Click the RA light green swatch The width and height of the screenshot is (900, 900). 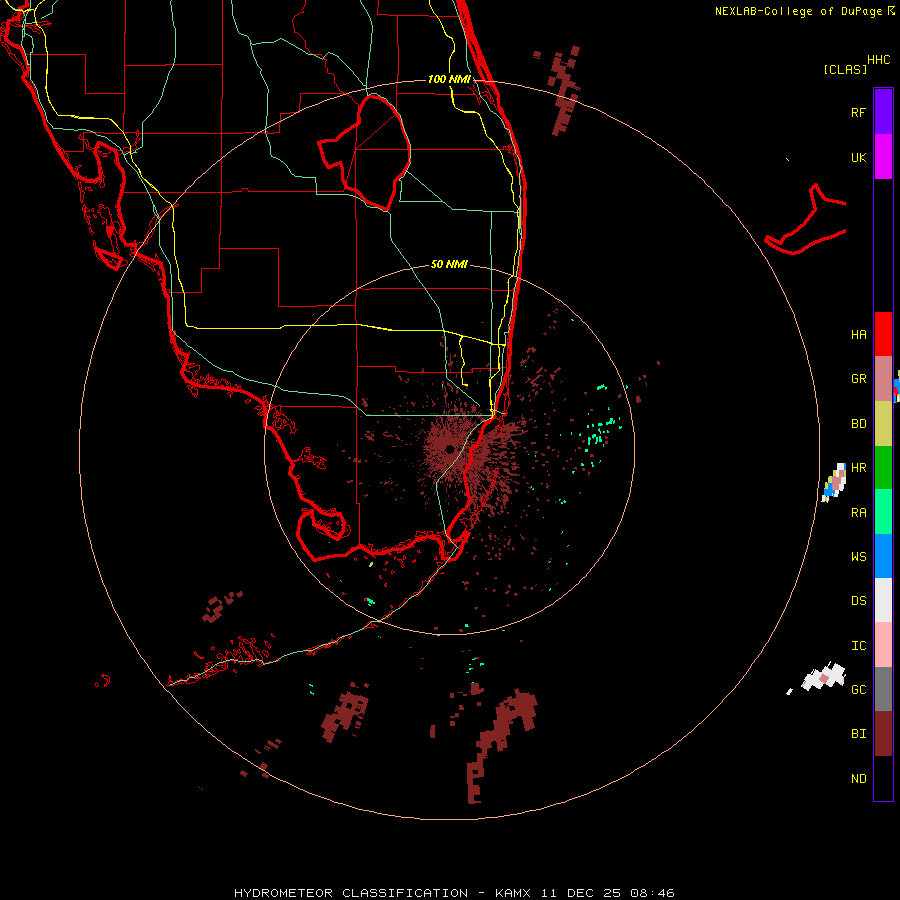click(x=883, y=512)
